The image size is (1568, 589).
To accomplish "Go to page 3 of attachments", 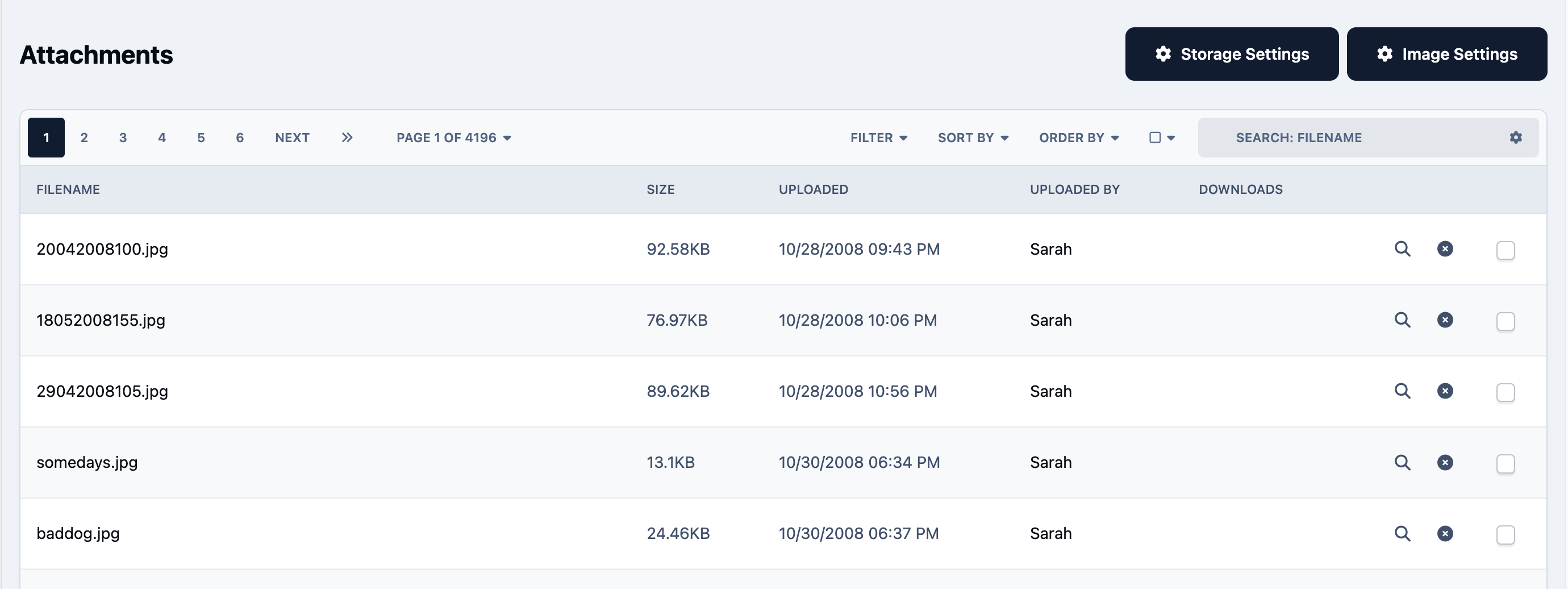I will (x=123, y=138).
